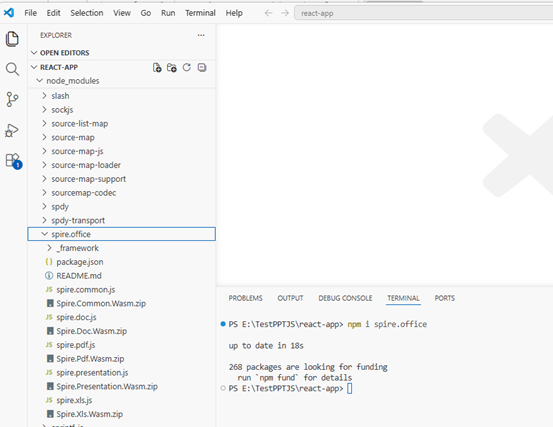Expand the sockjs folder

[x=122, y=110]
